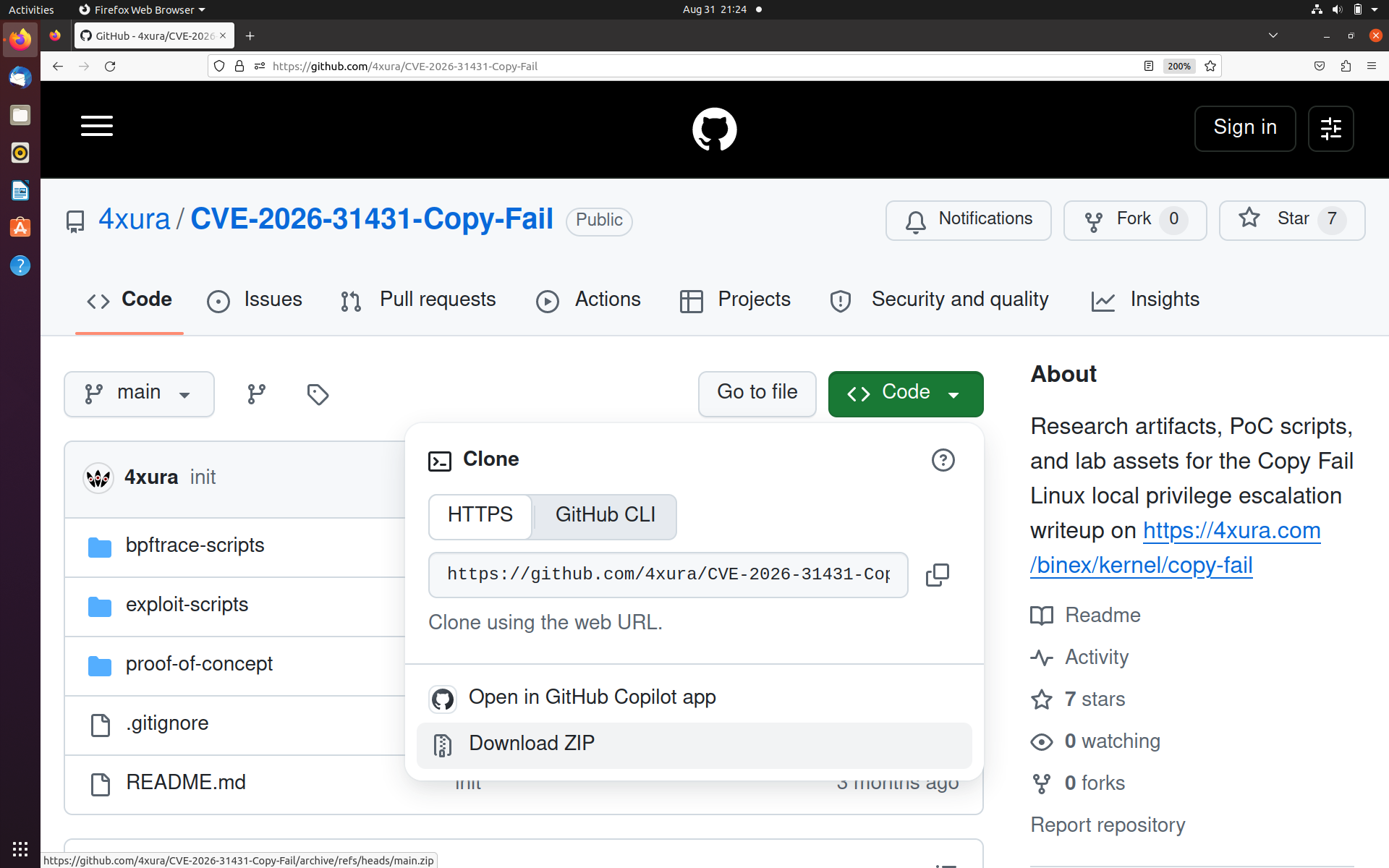List all tabs with the chevron
The height and width of the screenshot is (868, 1389).
1273,35
